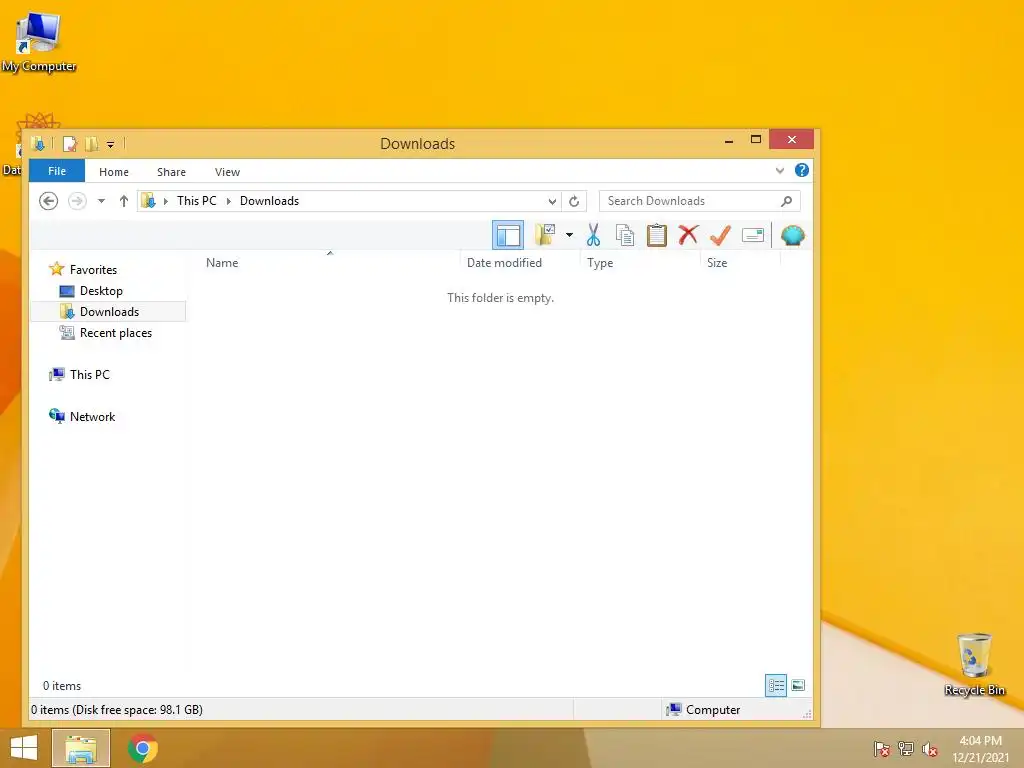1024x768 pixels.
Task: Select Downloads in navigation pane
Action: [x=108, y=312]
